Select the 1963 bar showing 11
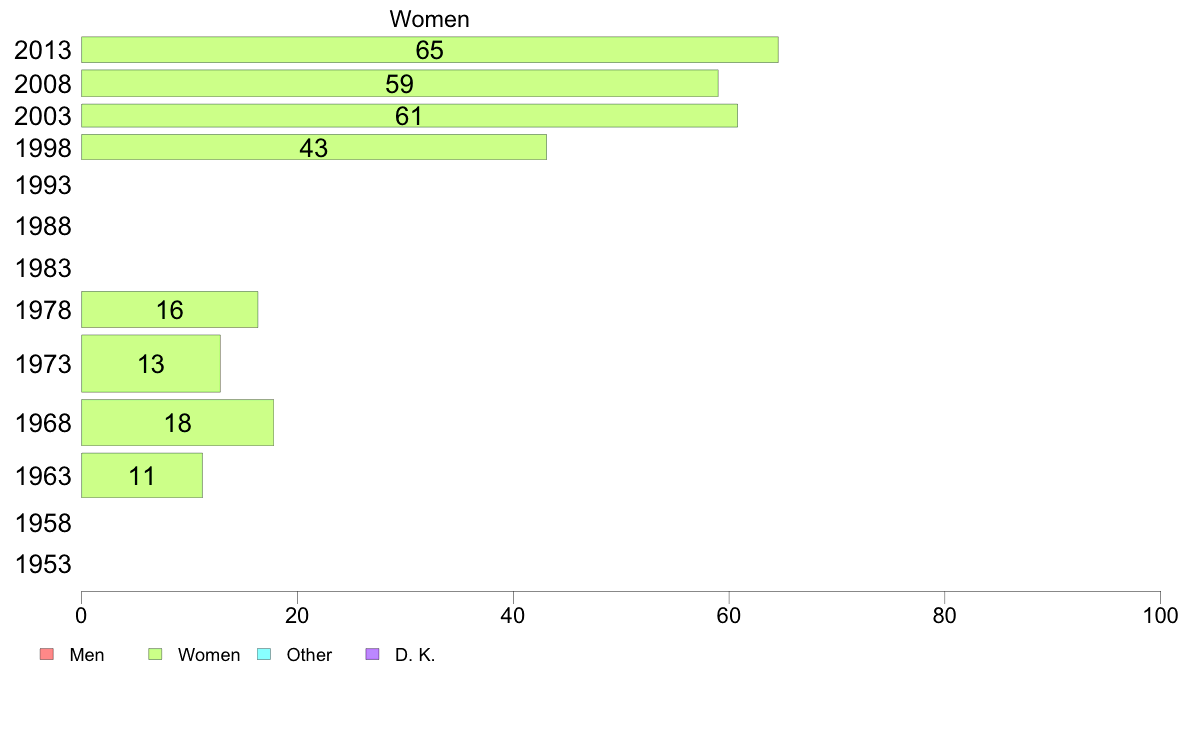This screenshot has width=1188, height=736. (x=142, y=476)
